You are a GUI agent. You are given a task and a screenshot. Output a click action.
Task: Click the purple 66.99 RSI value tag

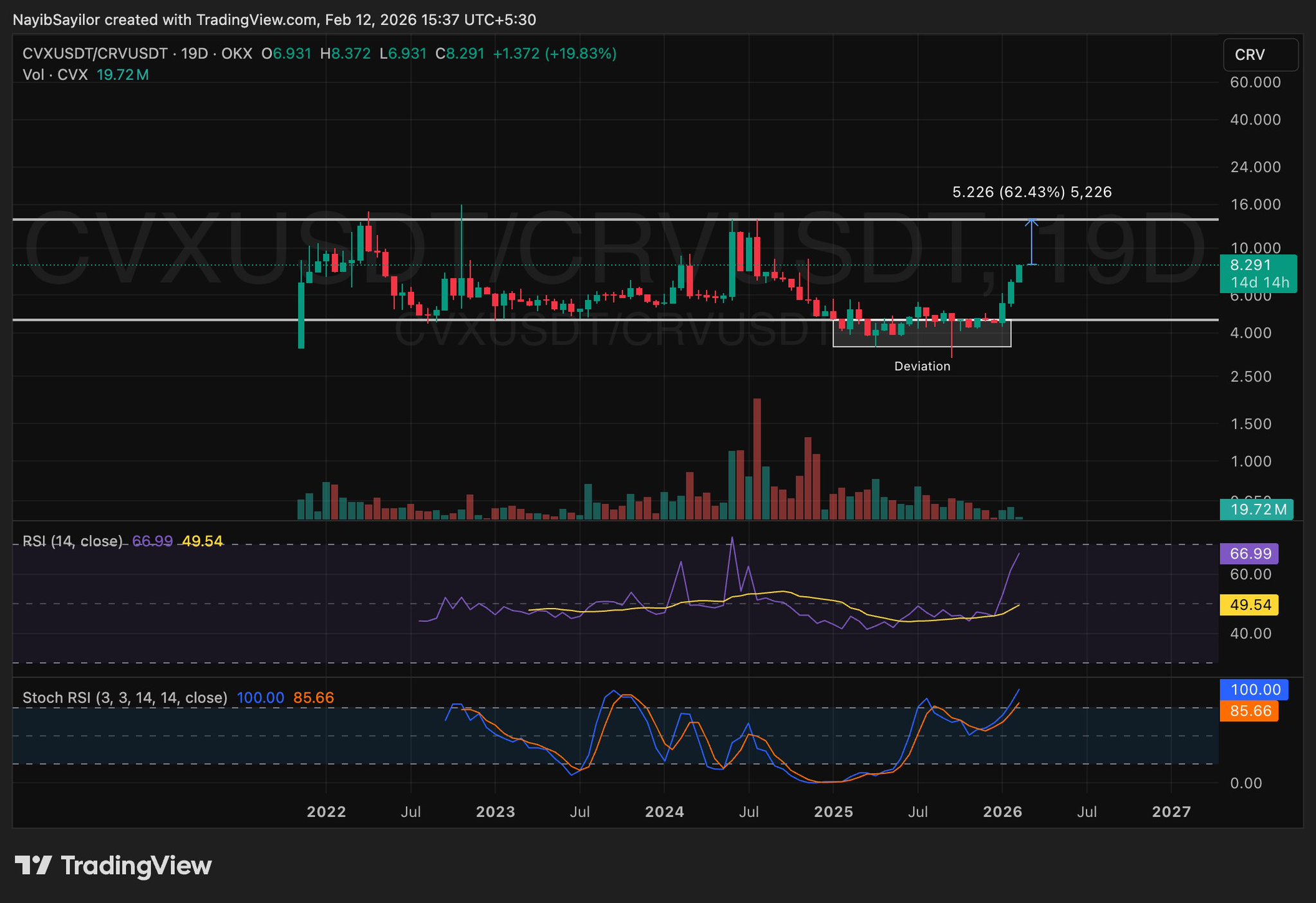[x=1249, y=553]
